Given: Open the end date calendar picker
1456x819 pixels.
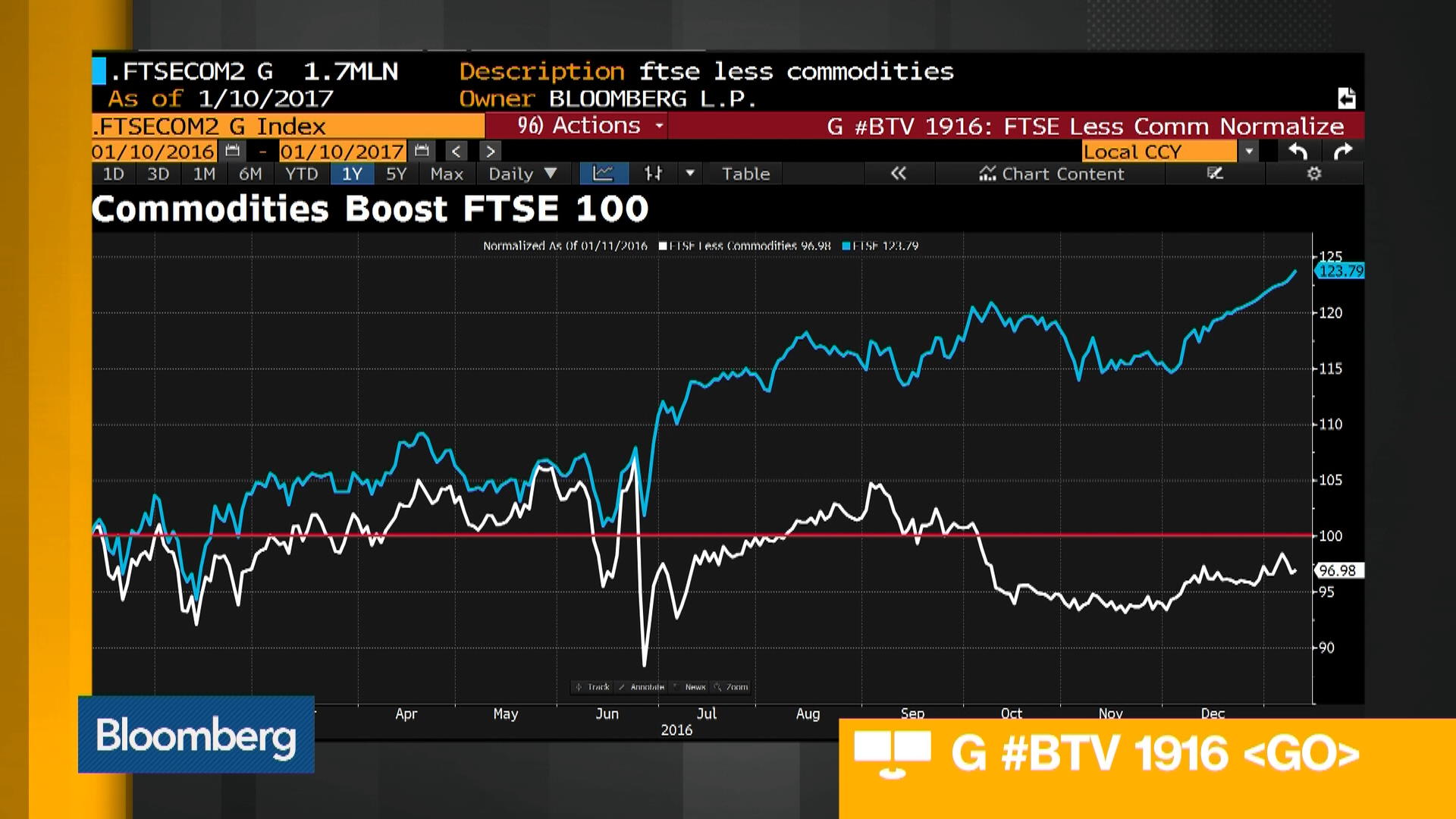Looking at the screenshot, I should click(x=422, y=151).
